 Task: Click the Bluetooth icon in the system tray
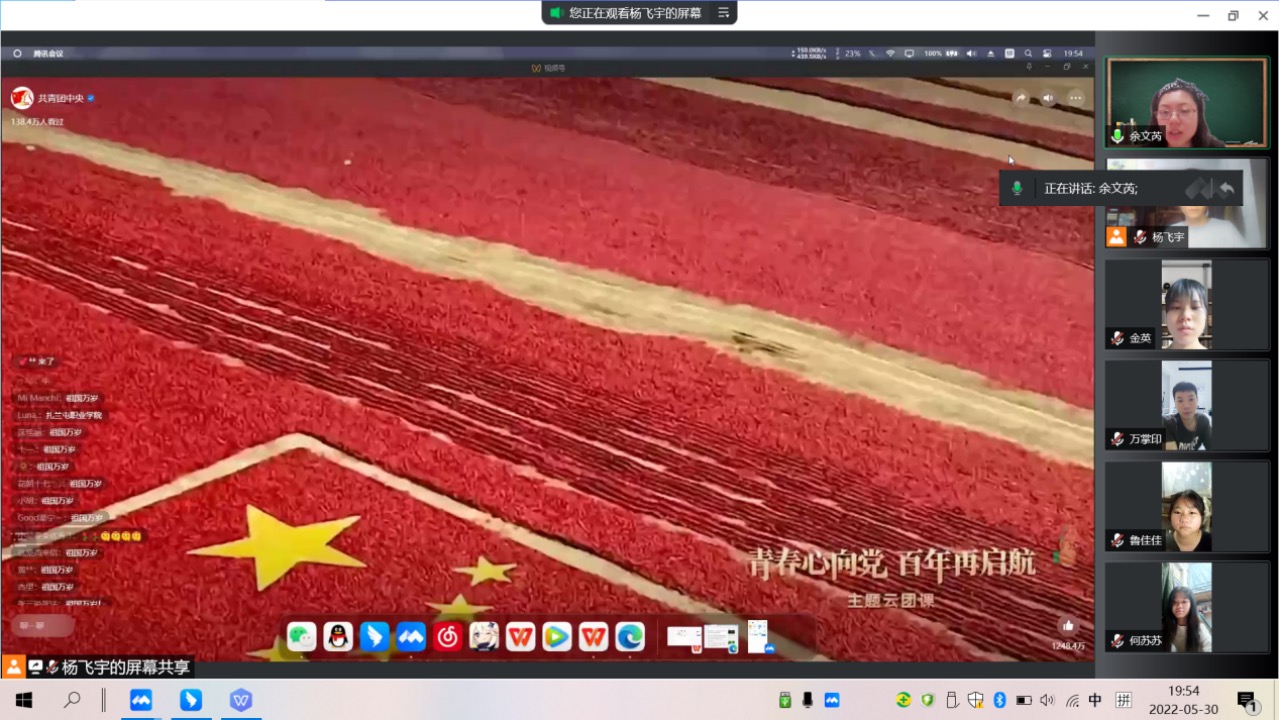[x=998, y=700]
